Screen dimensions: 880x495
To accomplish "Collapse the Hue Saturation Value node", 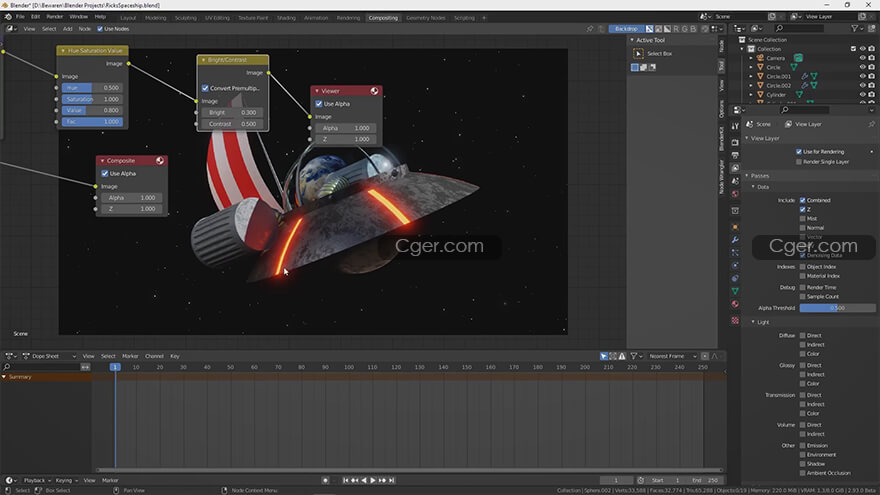I will click(63, 51).
